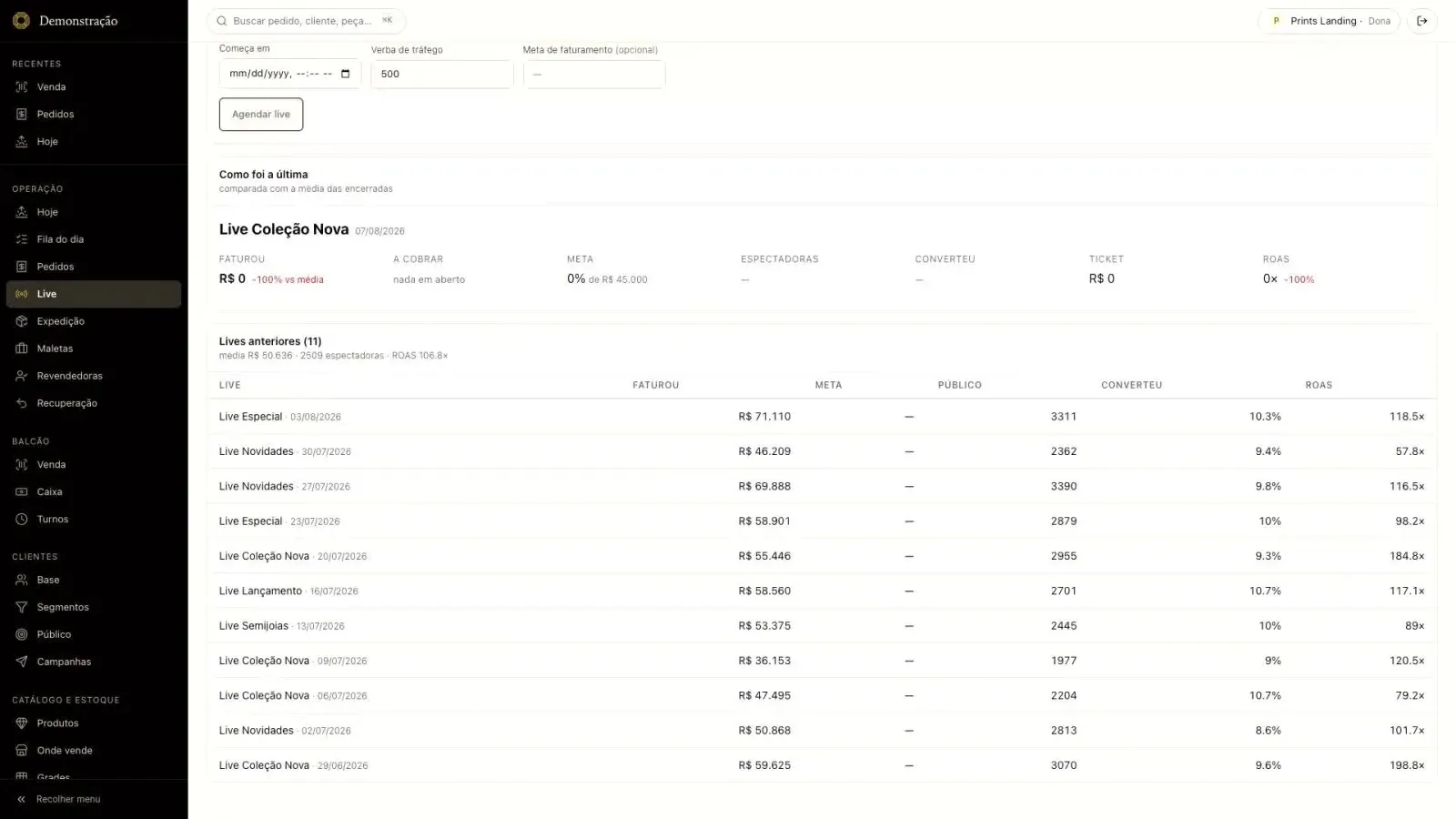Screen dimensions: 1456x819
Task: Click ROAS column header in table
Action: point(1319,385)
